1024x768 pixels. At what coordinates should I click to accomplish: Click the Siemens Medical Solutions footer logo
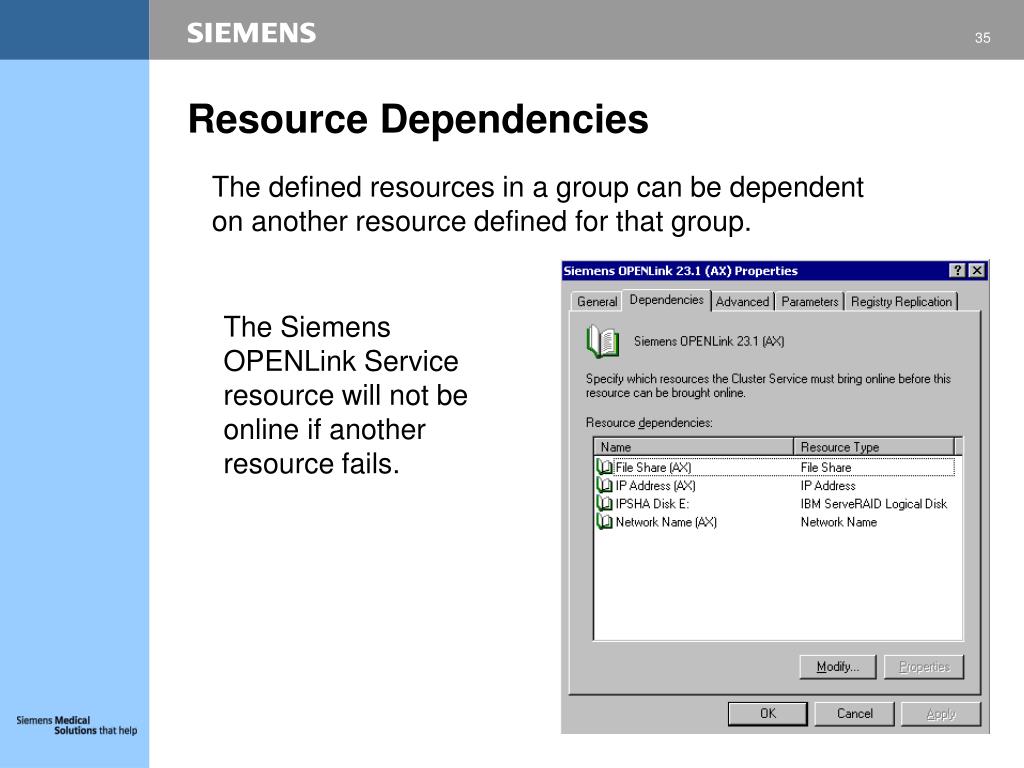click(76, 725)
